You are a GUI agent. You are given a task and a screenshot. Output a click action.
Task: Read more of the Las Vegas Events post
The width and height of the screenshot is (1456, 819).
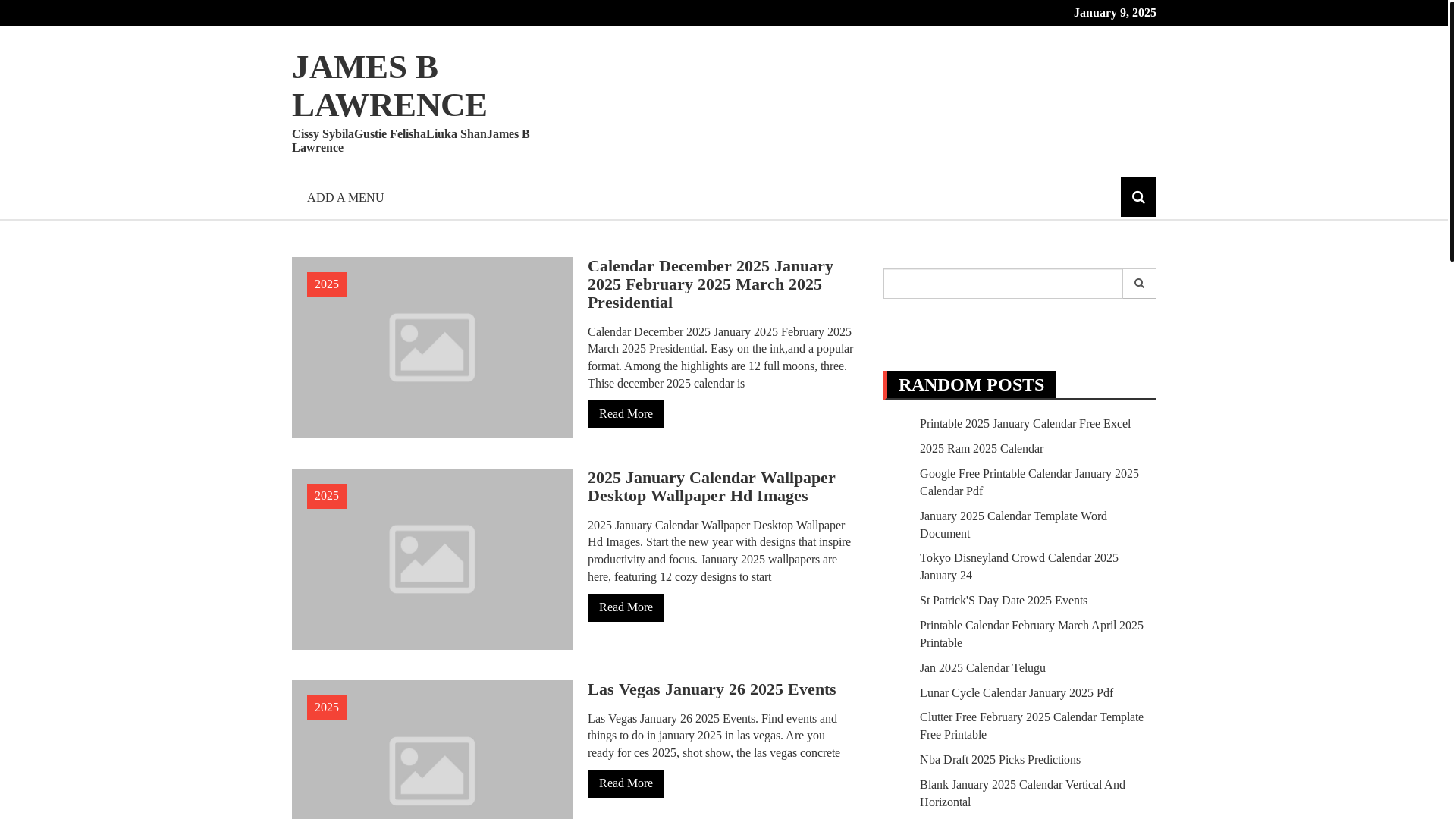(x=626, y=783)
